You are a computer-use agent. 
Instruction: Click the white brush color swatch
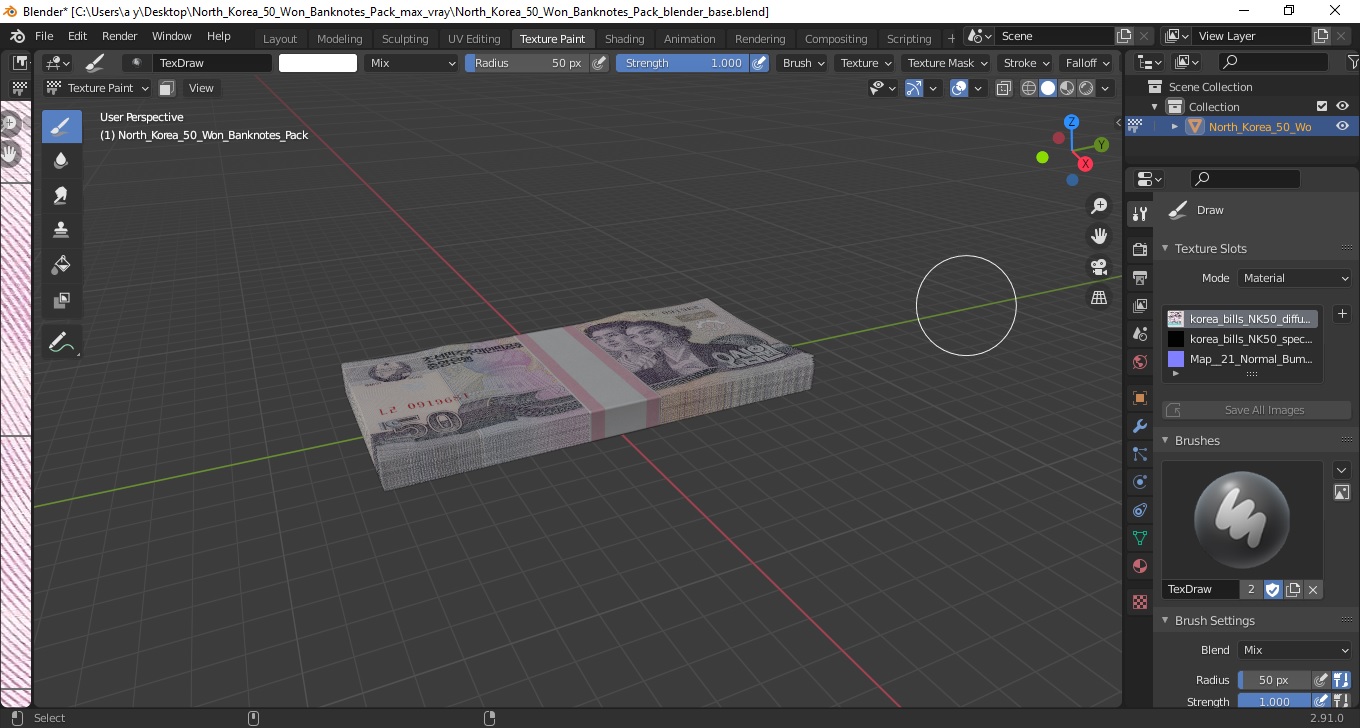[x=318, y=63]
